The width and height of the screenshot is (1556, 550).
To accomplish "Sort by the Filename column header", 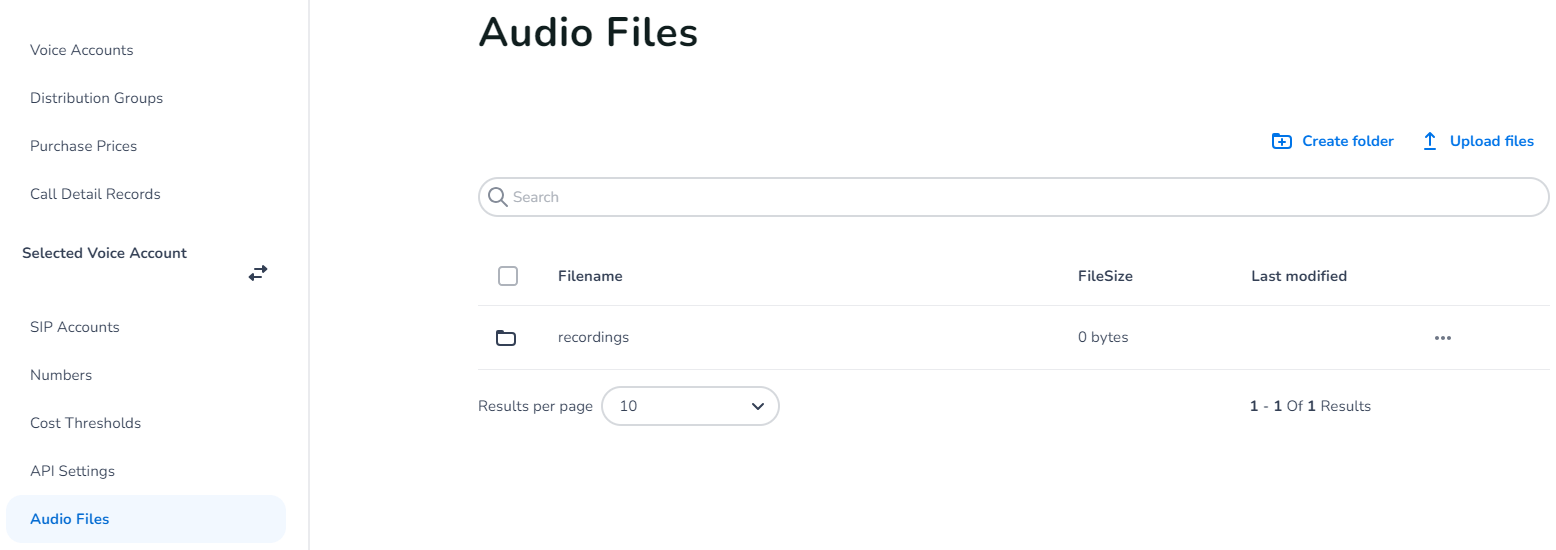I will click(590, 276).
